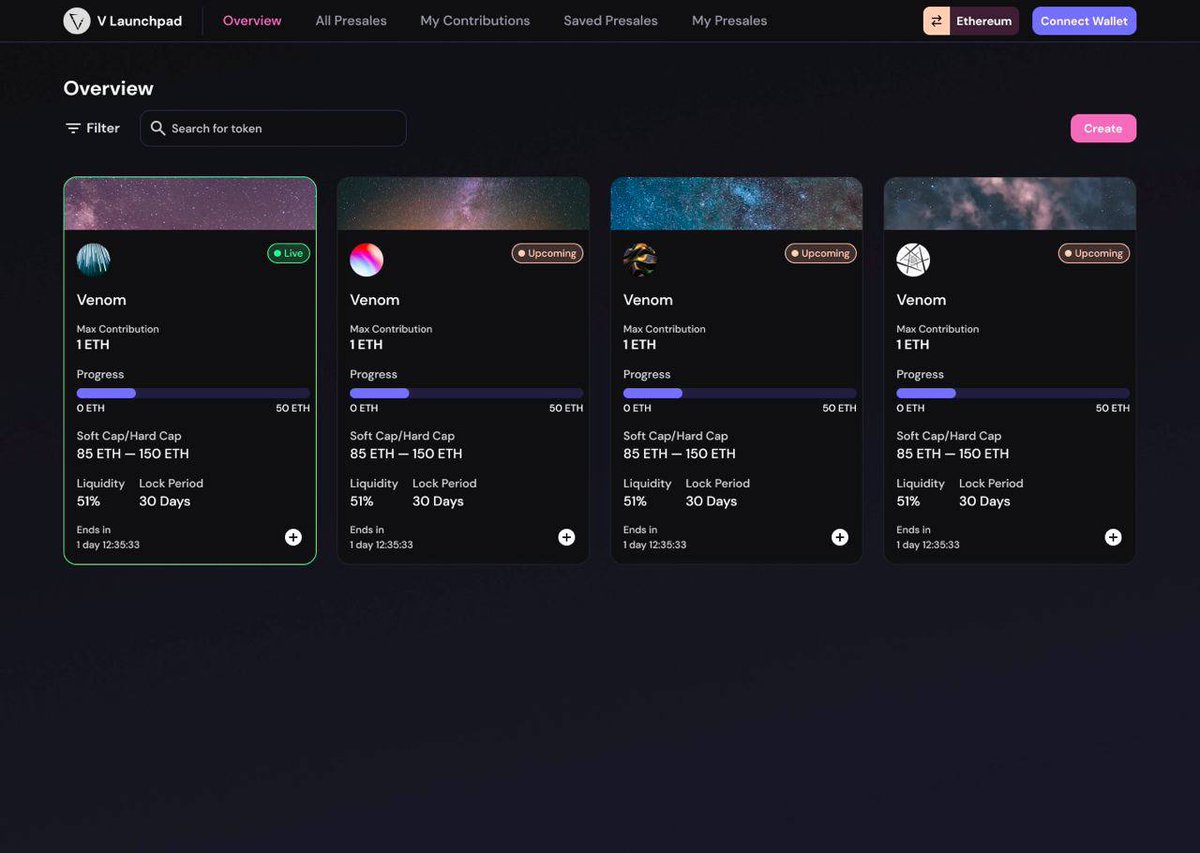This screenshot has height=853, width=1200.
Task: Click the pink Create button
Action: point(1103,128)
